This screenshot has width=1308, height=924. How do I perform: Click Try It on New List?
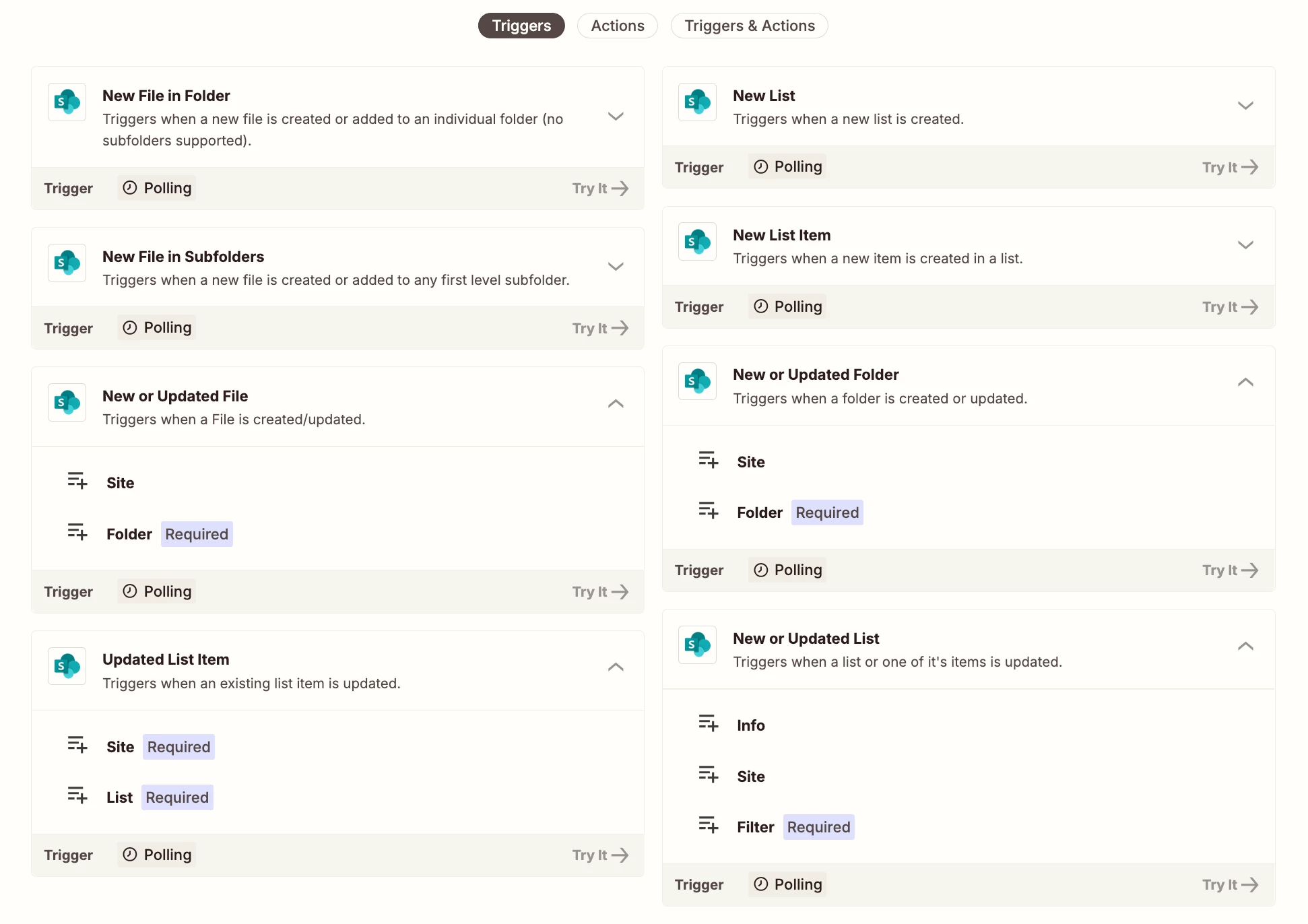(x=1231, y=167)
